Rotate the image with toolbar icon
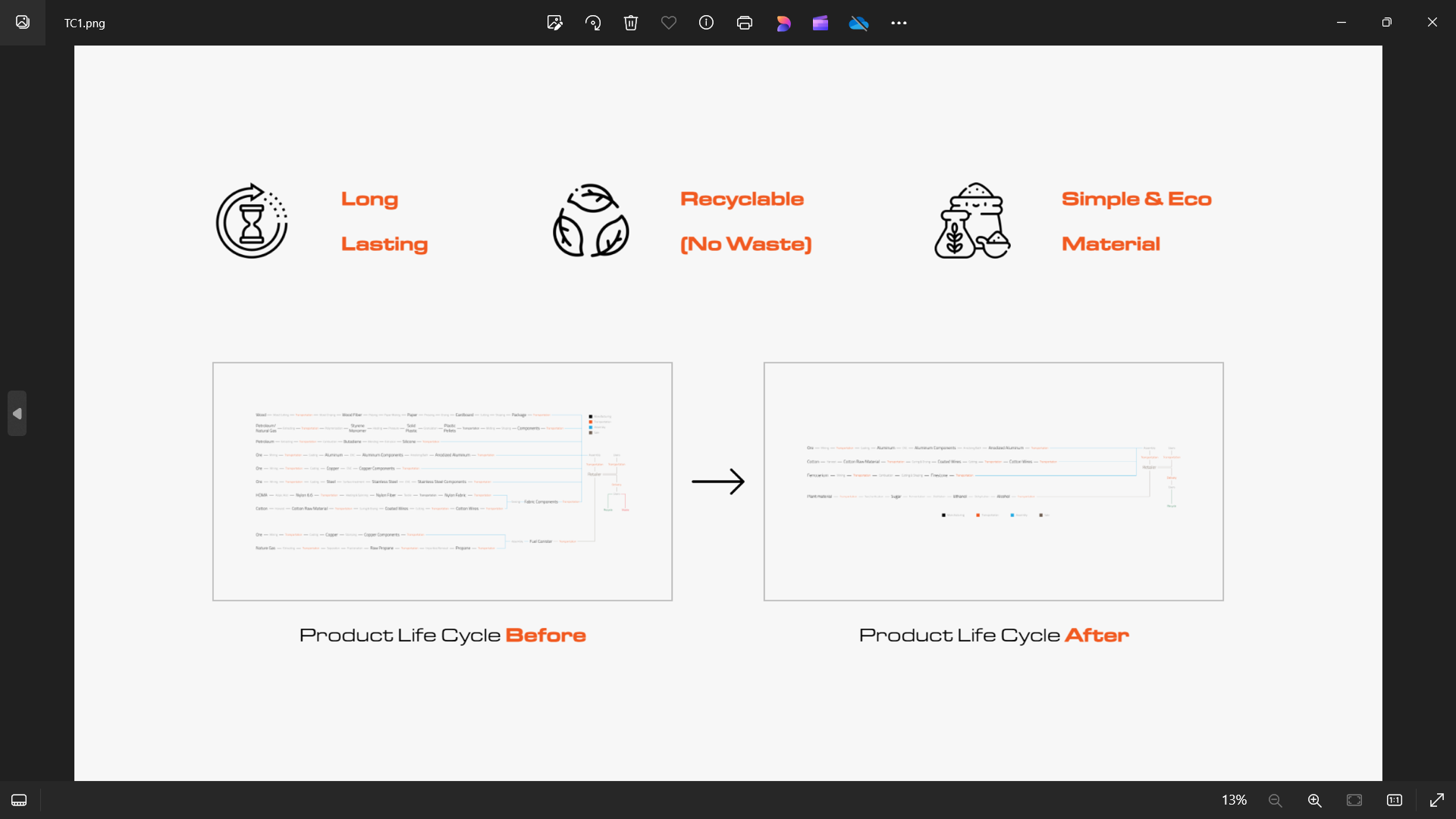 593,23
